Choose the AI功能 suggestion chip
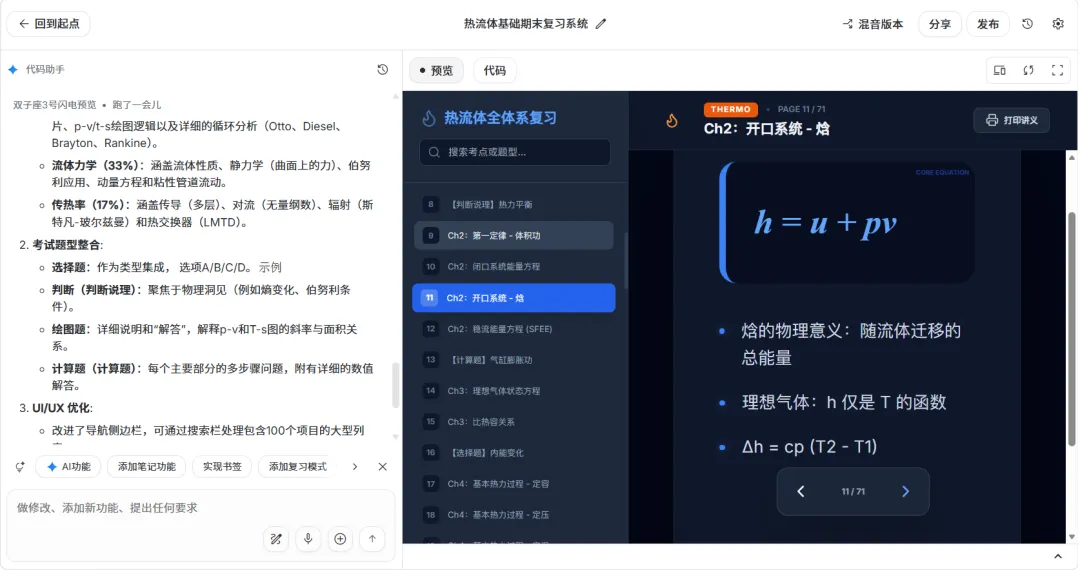 point(68,467)
